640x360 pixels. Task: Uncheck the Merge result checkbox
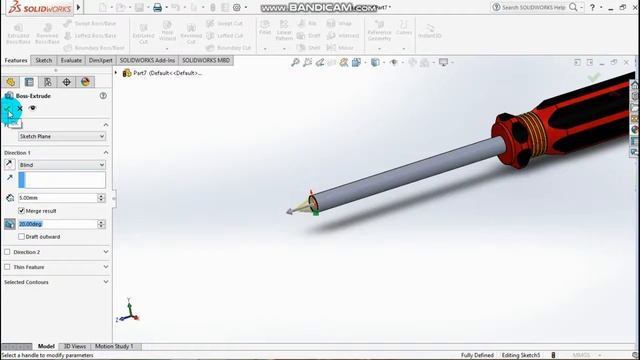[22, 211]
